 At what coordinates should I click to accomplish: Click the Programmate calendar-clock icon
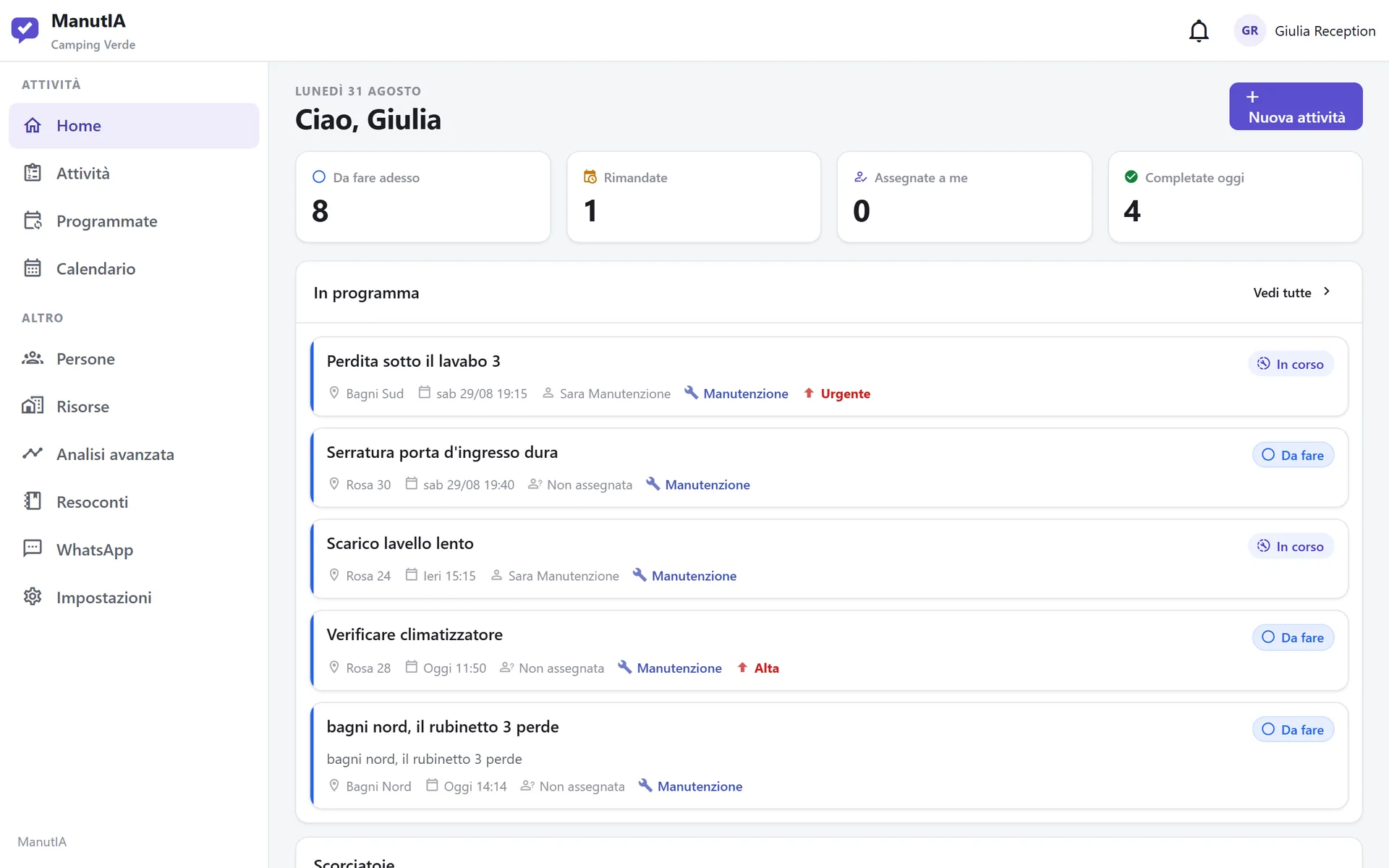(33, 221)
